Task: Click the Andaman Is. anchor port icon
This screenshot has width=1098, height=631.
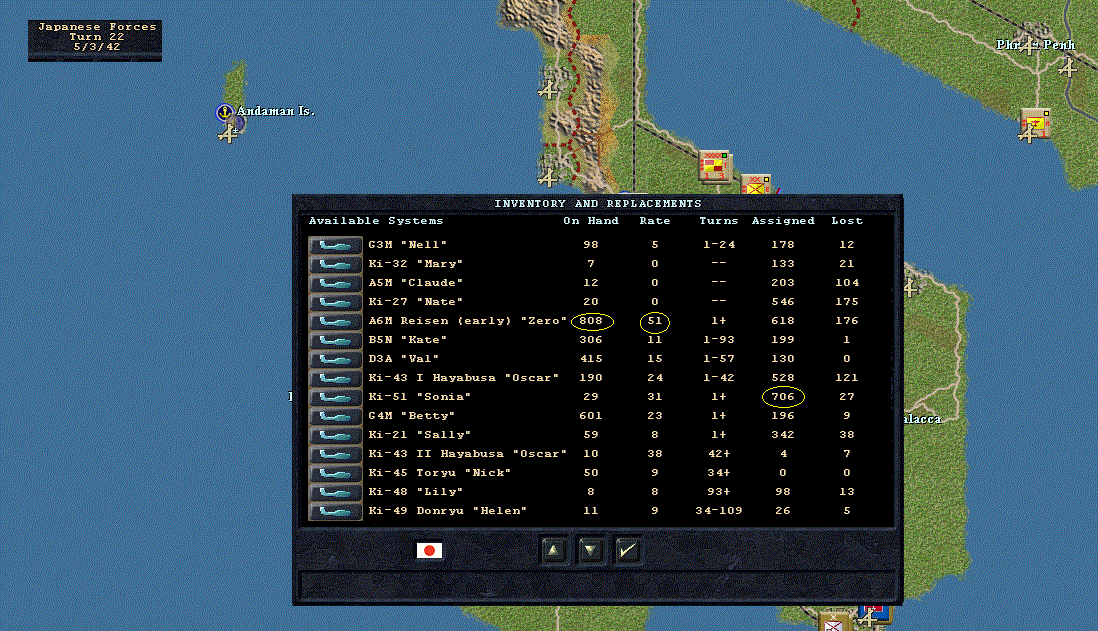Action: tap(224, 111)
